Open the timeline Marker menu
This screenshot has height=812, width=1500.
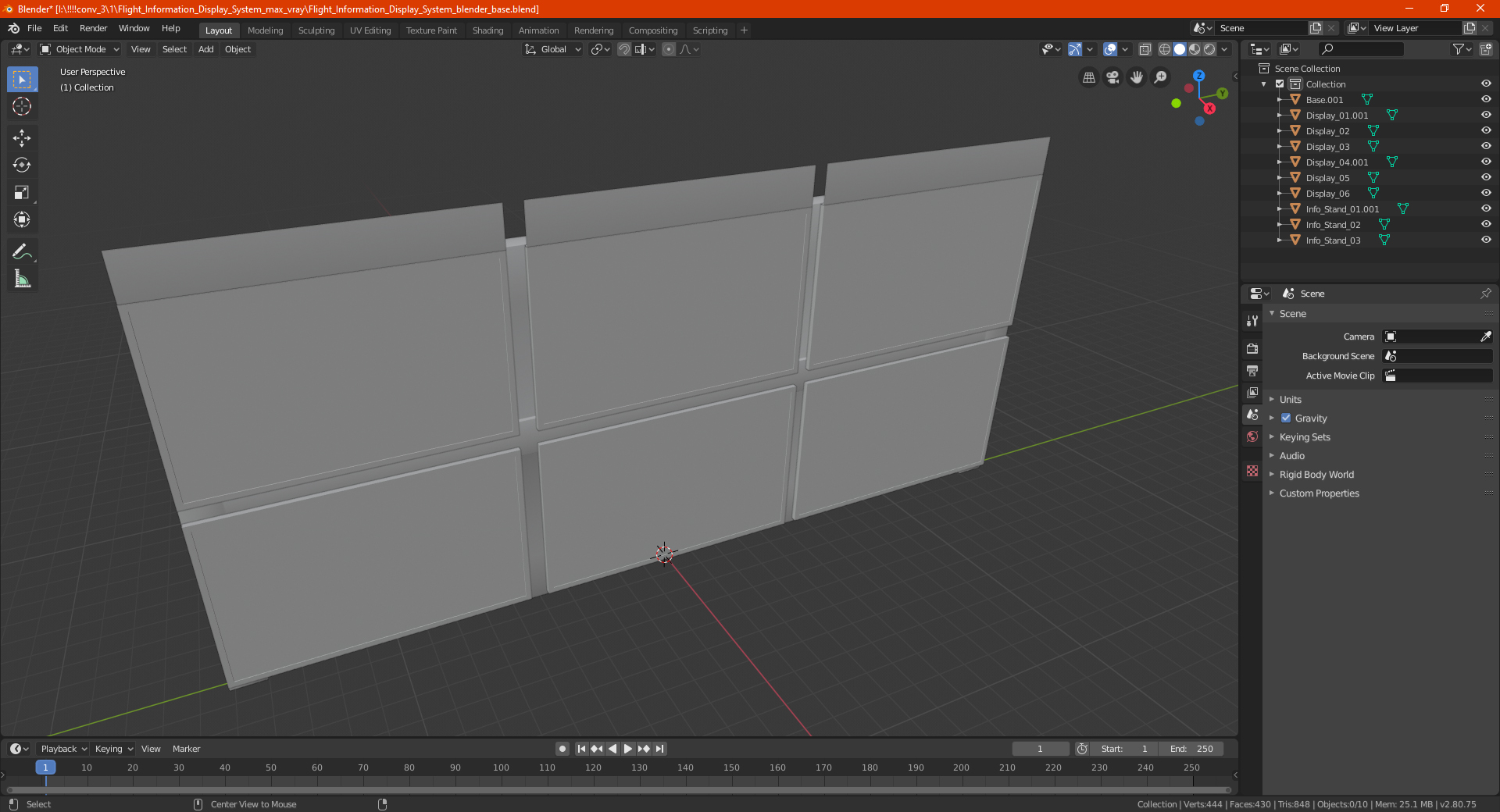[x=186, y=749]
